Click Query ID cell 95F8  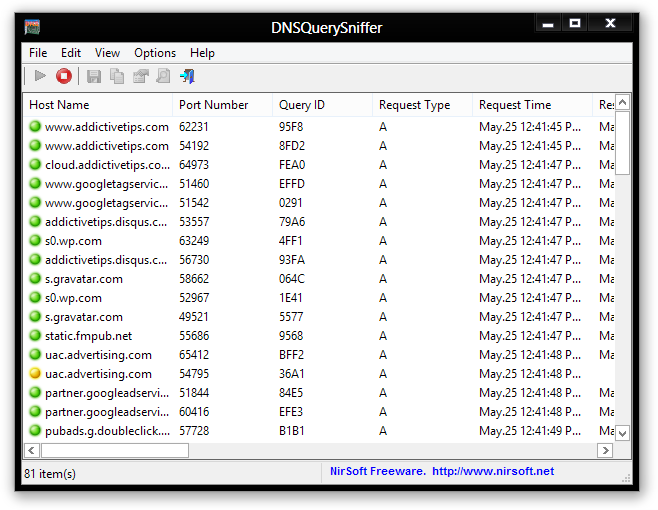[x=291, y=126]
